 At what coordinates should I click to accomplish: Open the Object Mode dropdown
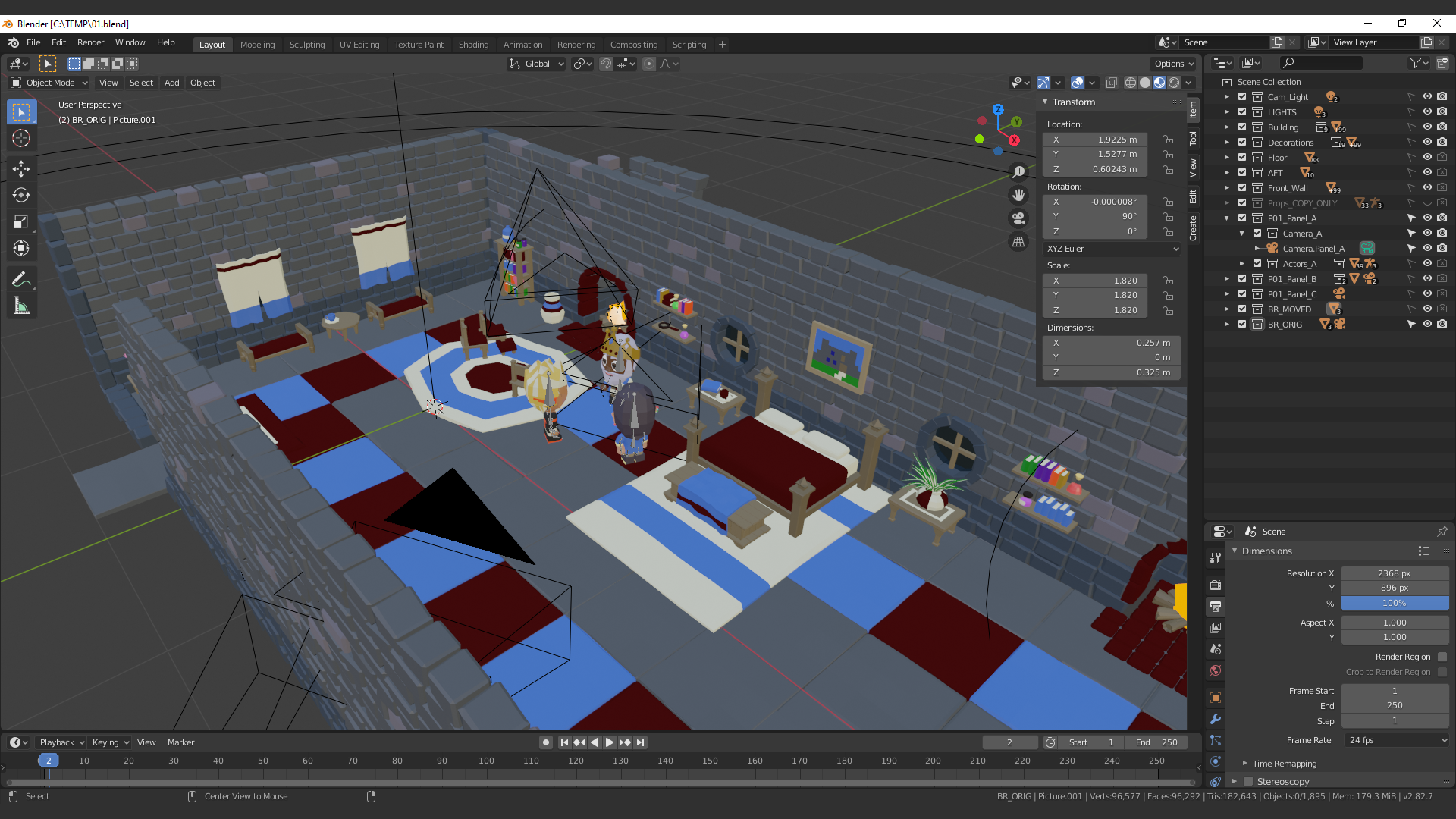click(50, 83)
